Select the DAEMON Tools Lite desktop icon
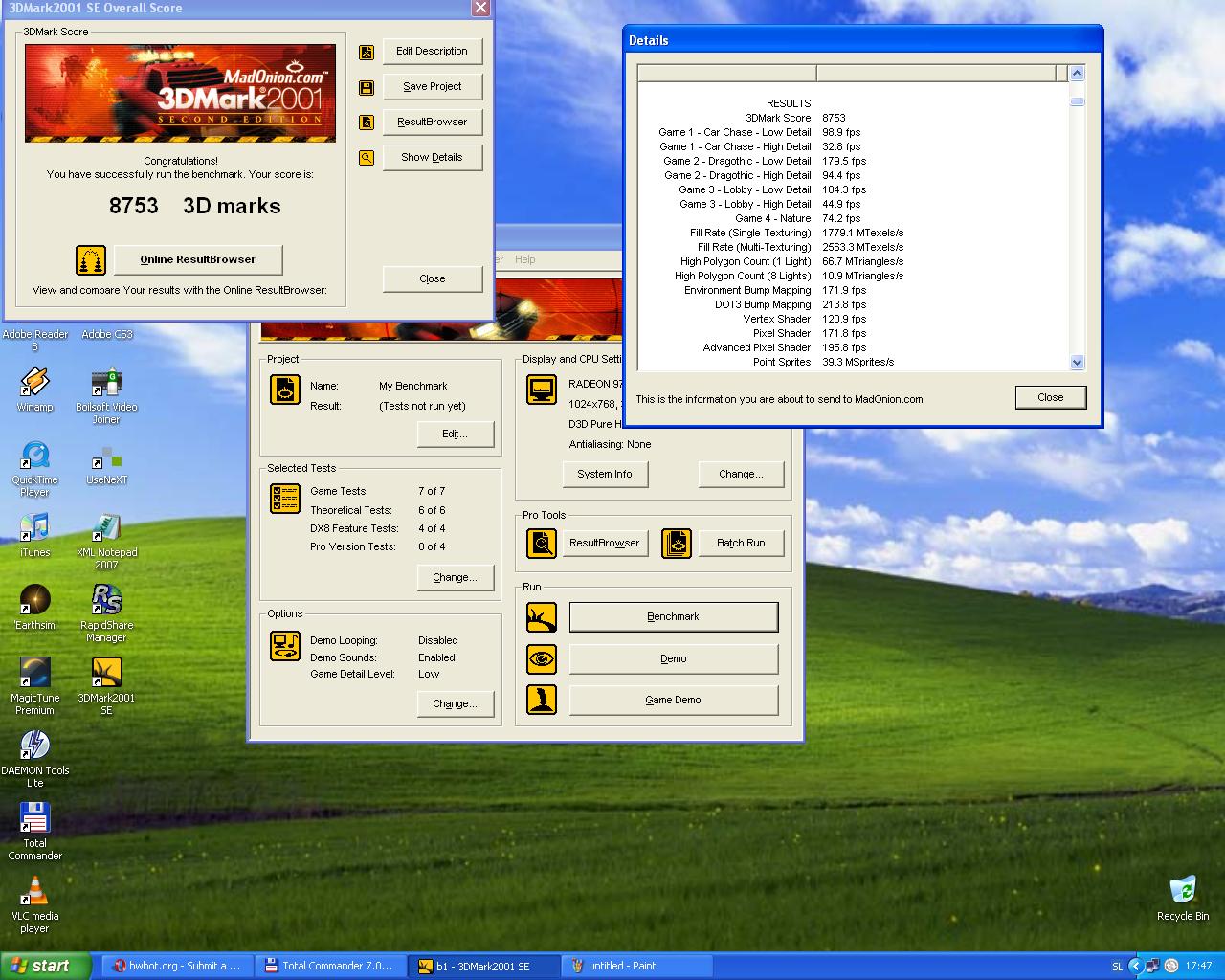 coord(34,759)
